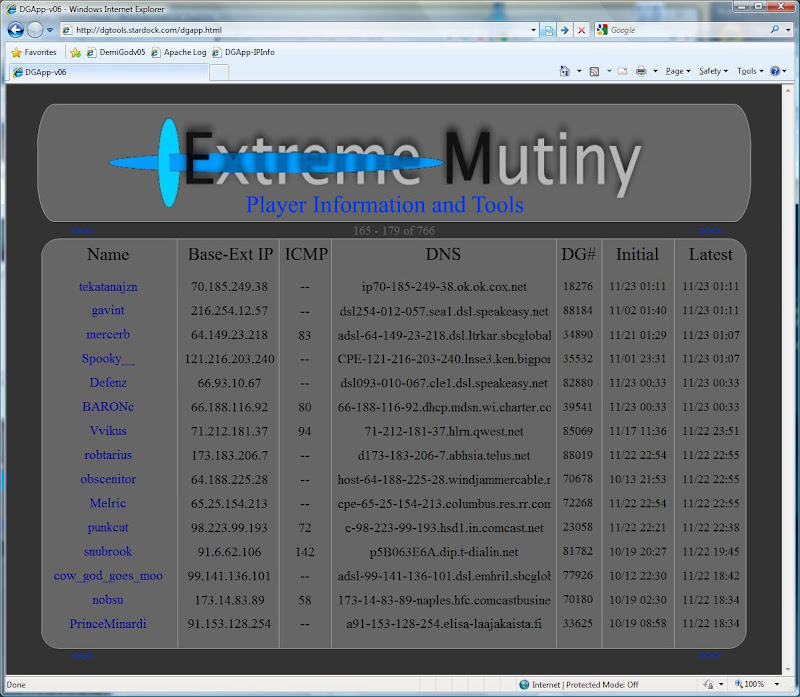Open player Melric link

coord(108,503)
